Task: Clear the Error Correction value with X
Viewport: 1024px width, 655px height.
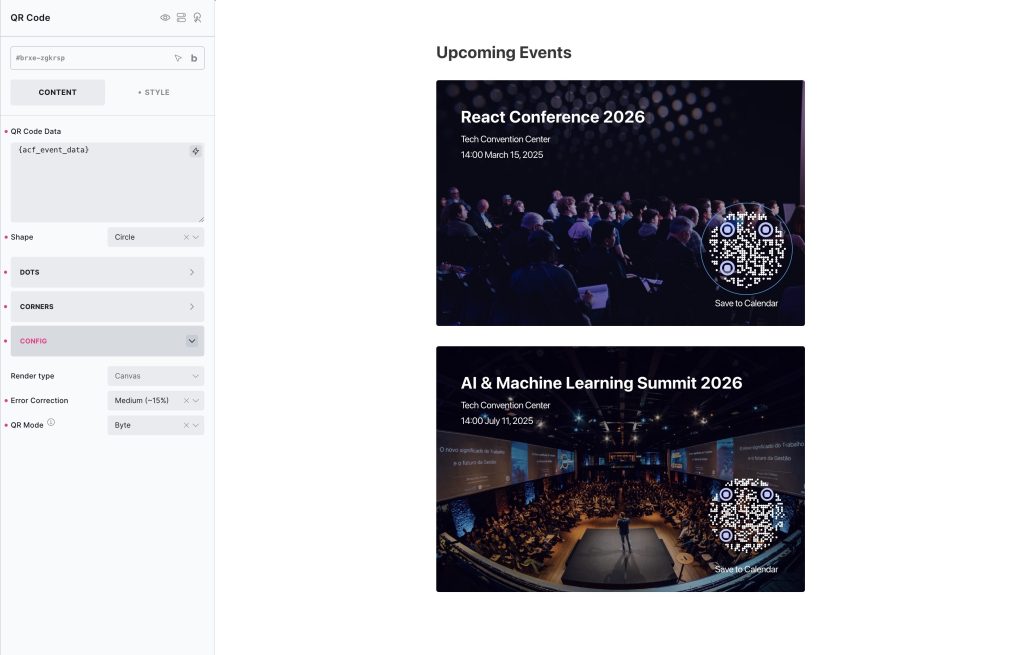Action: point(186,401)
